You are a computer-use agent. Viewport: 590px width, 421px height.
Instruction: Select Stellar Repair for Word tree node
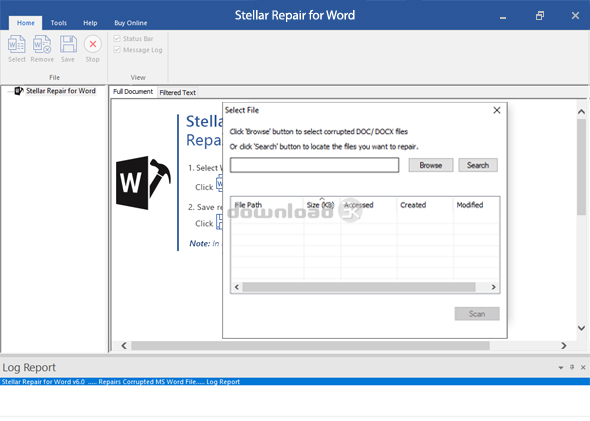[x=61, y=91]
